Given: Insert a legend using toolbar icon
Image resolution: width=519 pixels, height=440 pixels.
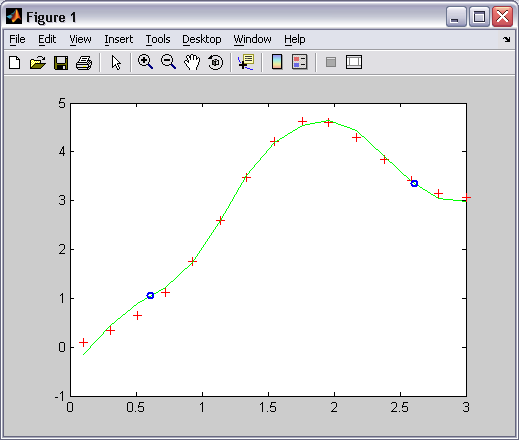Looking at the screenshot, I should click(299, 62).
